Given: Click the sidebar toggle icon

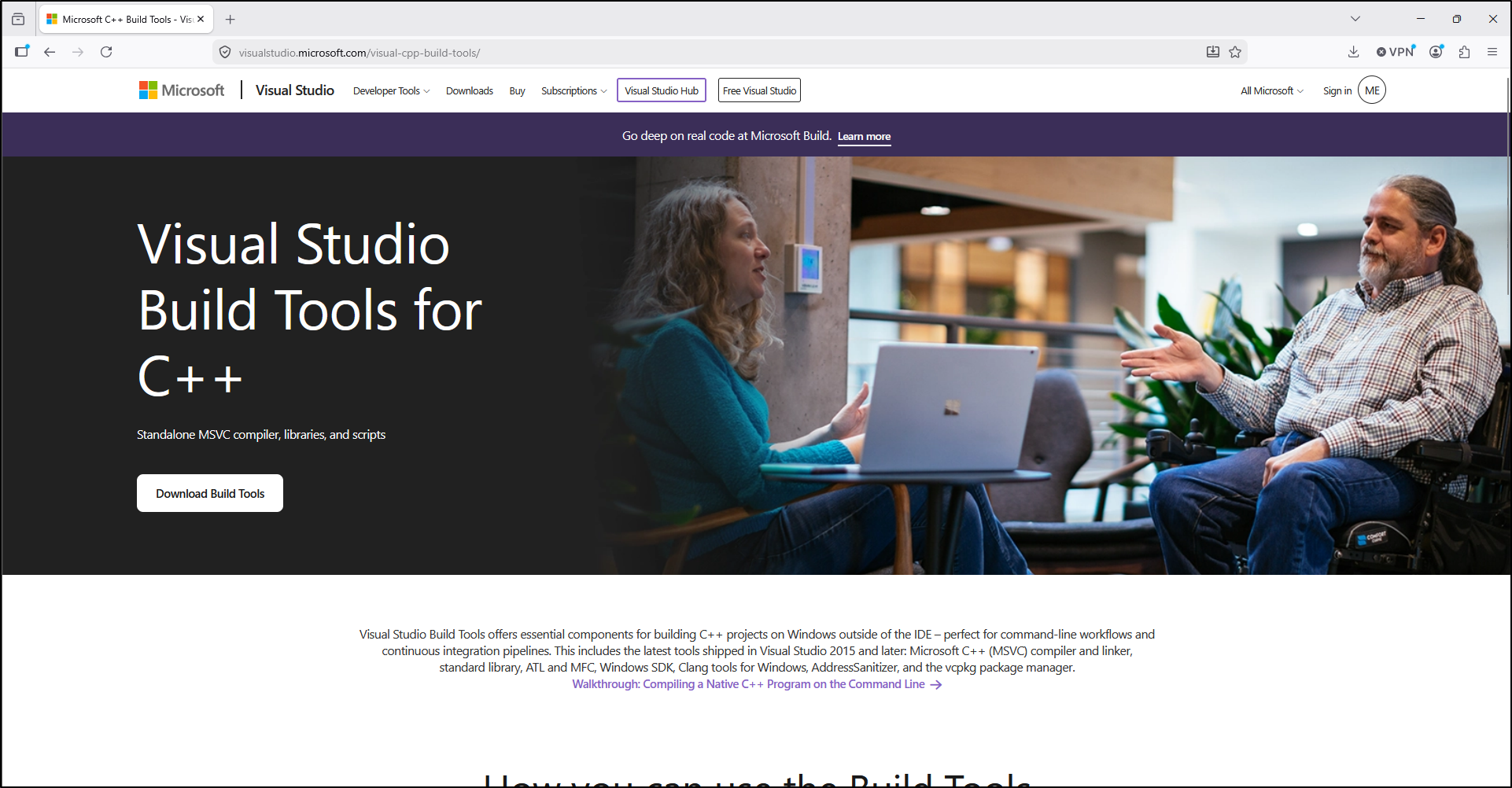Looking at the screenshot, I should pos(21,52).
